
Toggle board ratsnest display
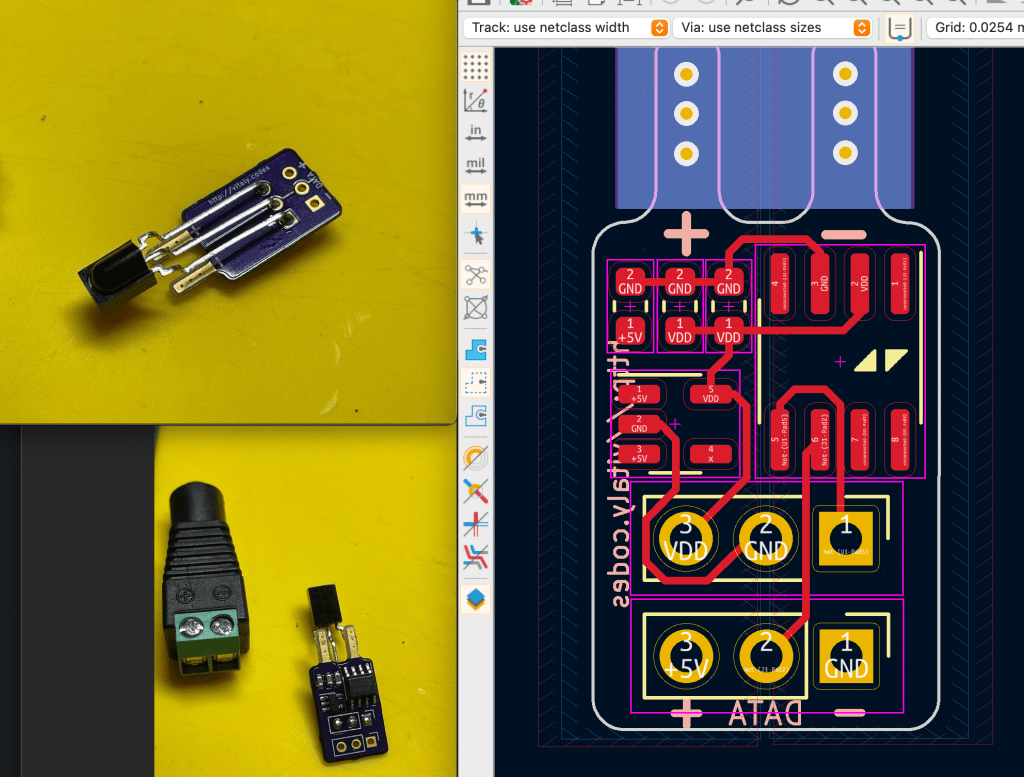476,273
